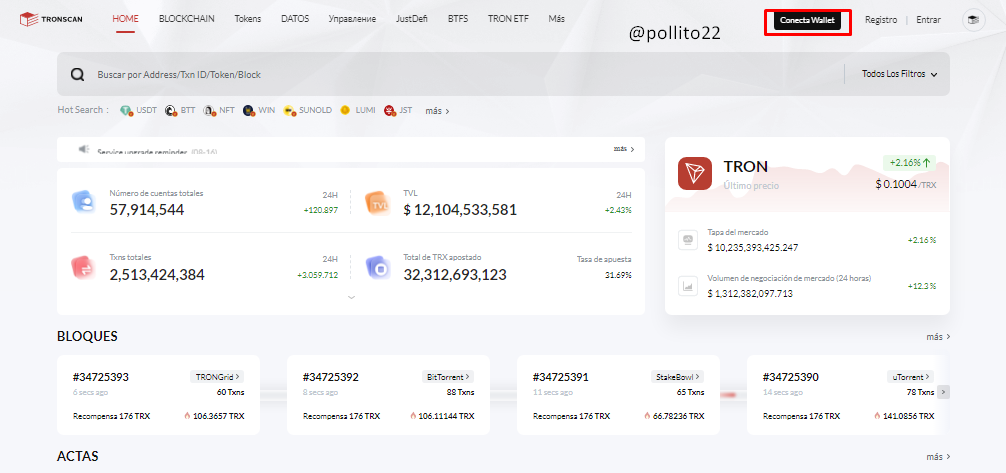Image resolution: width=1006 pixels, height=473 pixels.
Task: Click the 60 Txns text
Action: tap(230, 392)
